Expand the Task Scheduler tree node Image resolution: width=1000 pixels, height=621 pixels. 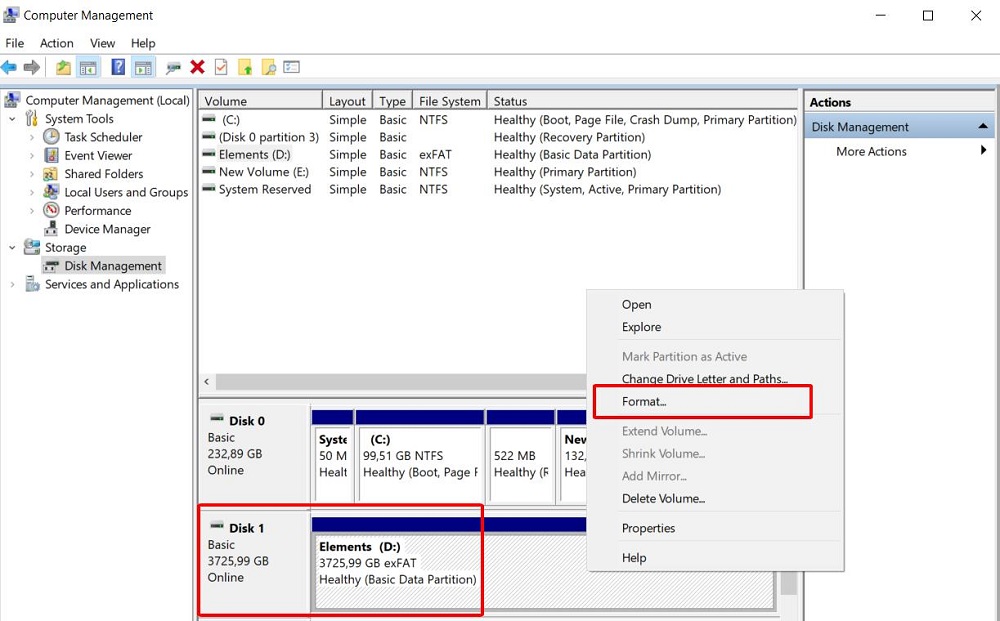[32, 137]
